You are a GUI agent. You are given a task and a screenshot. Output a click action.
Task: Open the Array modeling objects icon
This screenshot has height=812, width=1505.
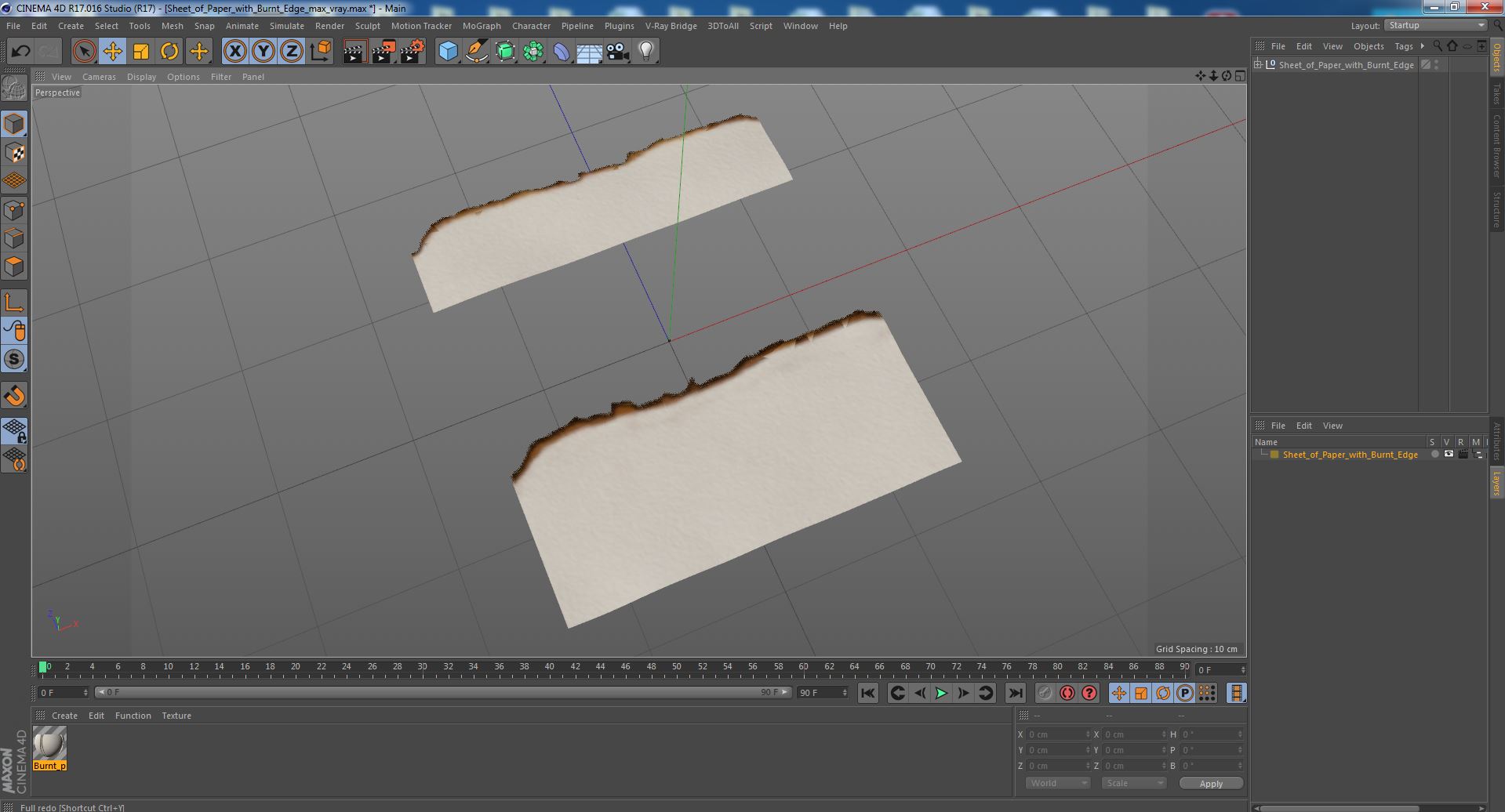tap(533, 52)
